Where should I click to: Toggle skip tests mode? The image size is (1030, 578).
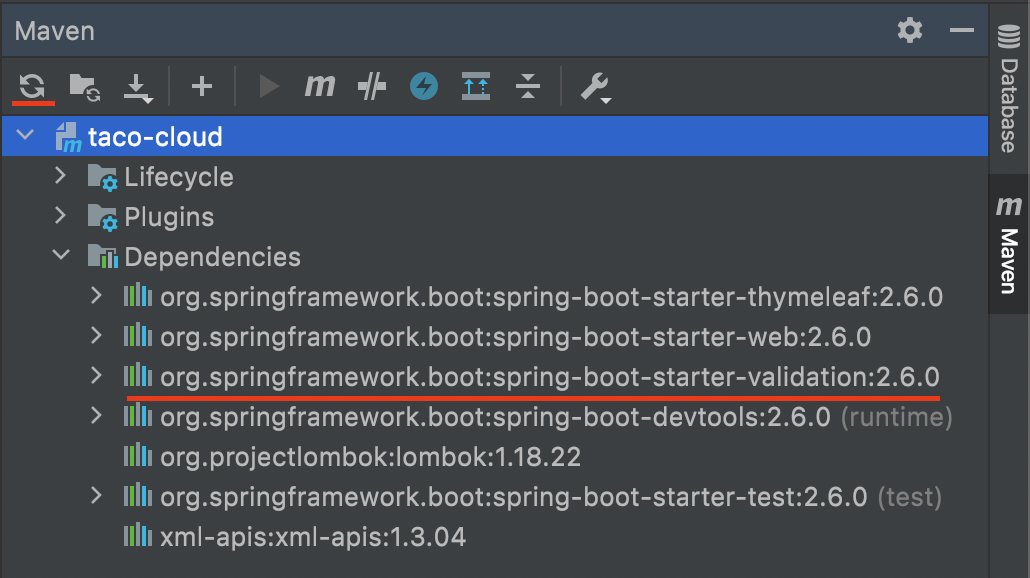371,87
